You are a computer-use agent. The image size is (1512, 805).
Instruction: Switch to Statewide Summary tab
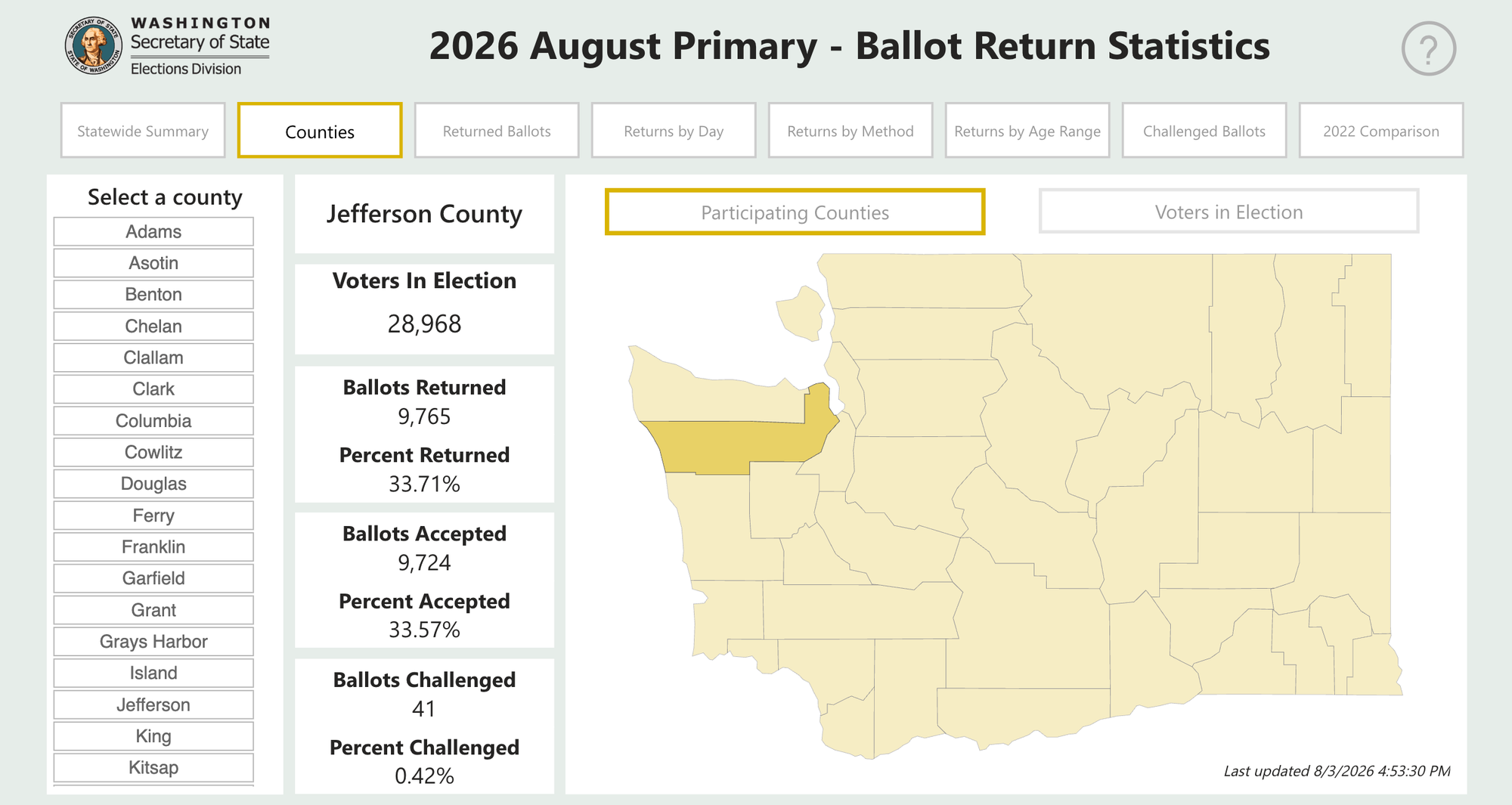[143, 131]
